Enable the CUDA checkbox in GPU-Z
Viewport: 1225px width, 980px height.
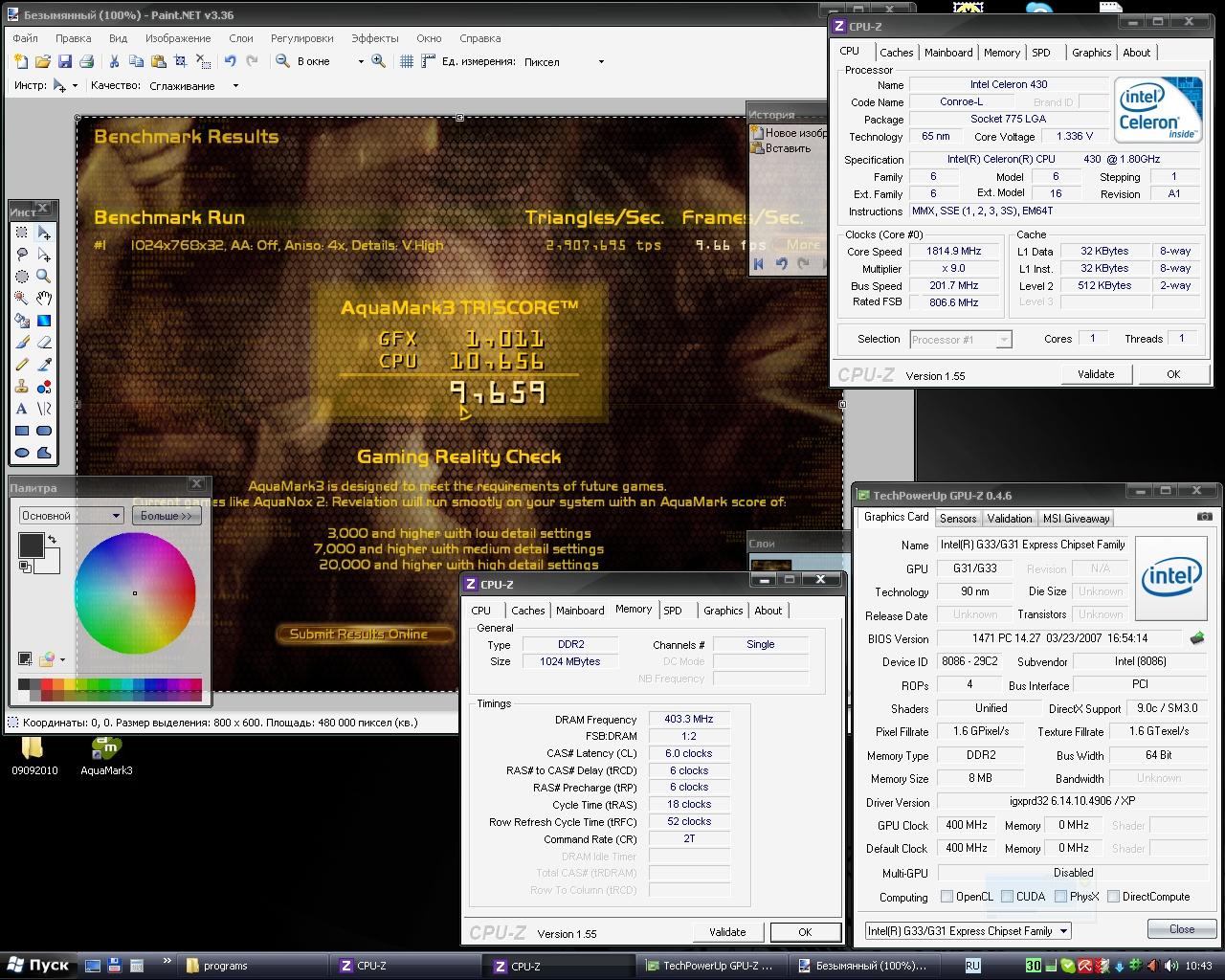(x=1007, y=897)
